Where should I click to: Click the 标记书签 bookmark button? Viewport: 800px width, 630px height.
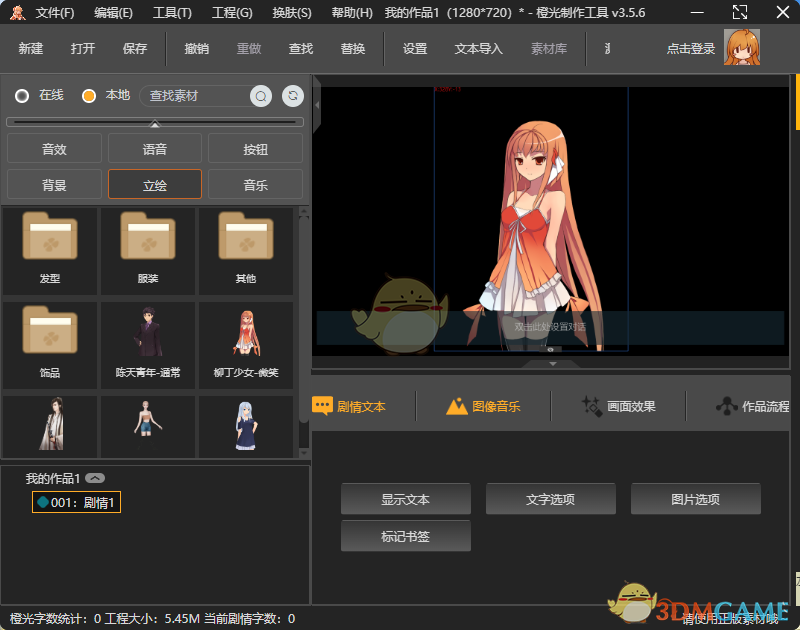coord(406,535)
